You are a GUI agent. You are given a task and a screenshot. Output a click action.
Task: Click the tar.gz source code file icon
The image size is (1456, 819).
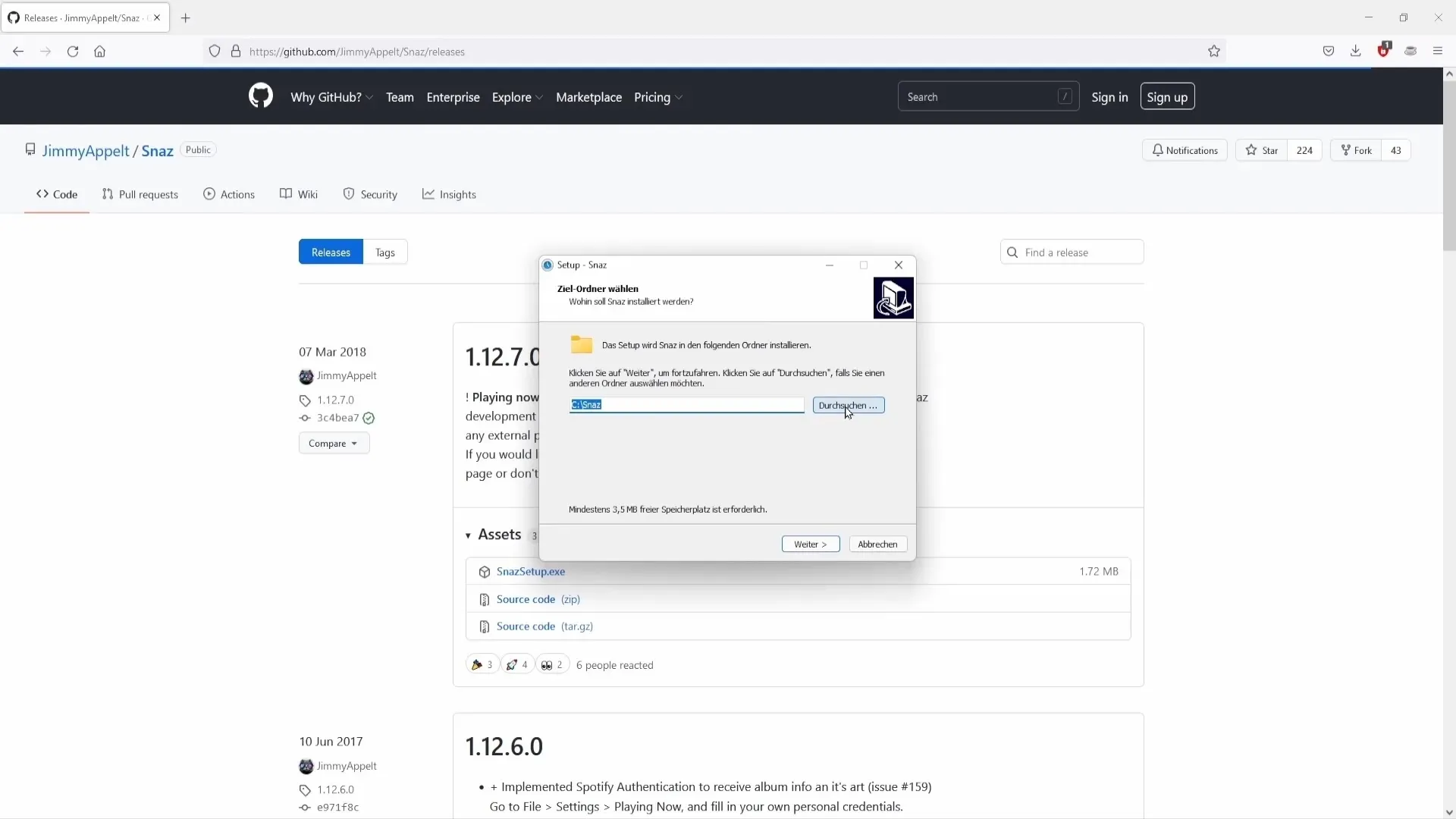[485, 627]
